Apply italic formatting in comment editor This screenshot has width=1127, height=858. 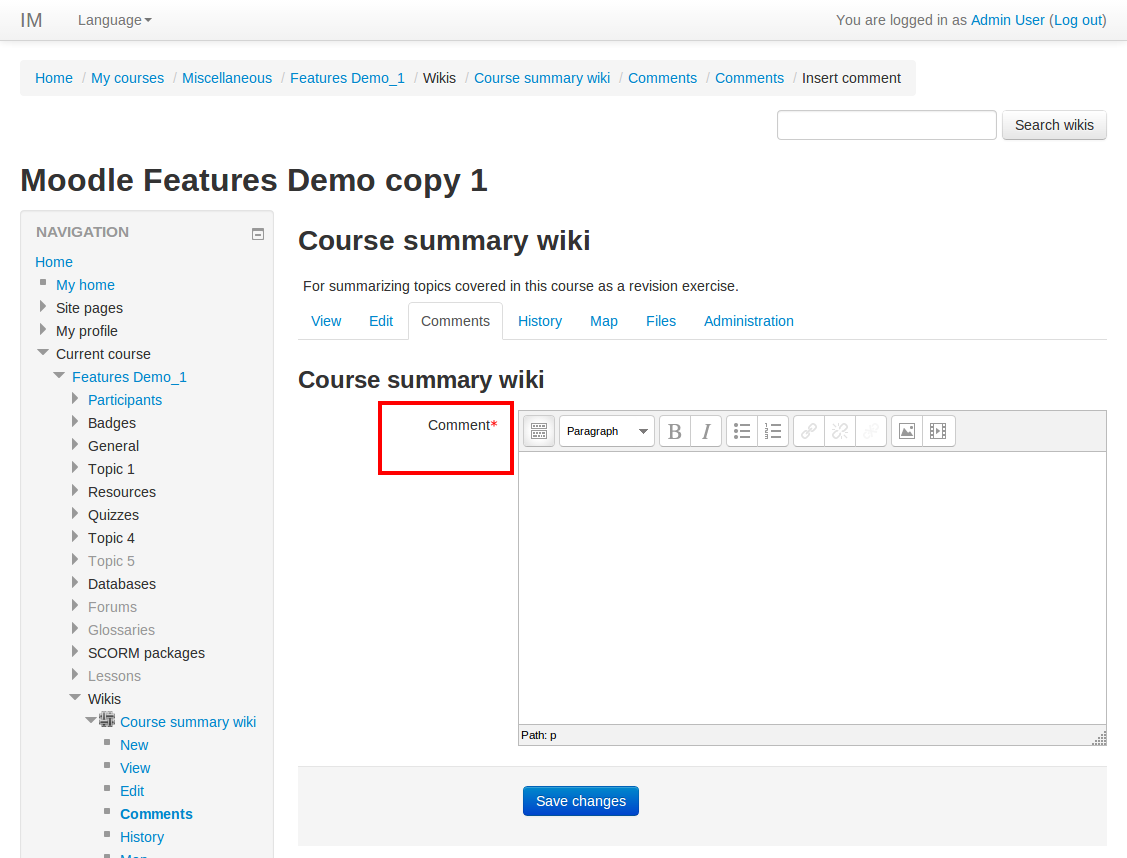point(706,431)
